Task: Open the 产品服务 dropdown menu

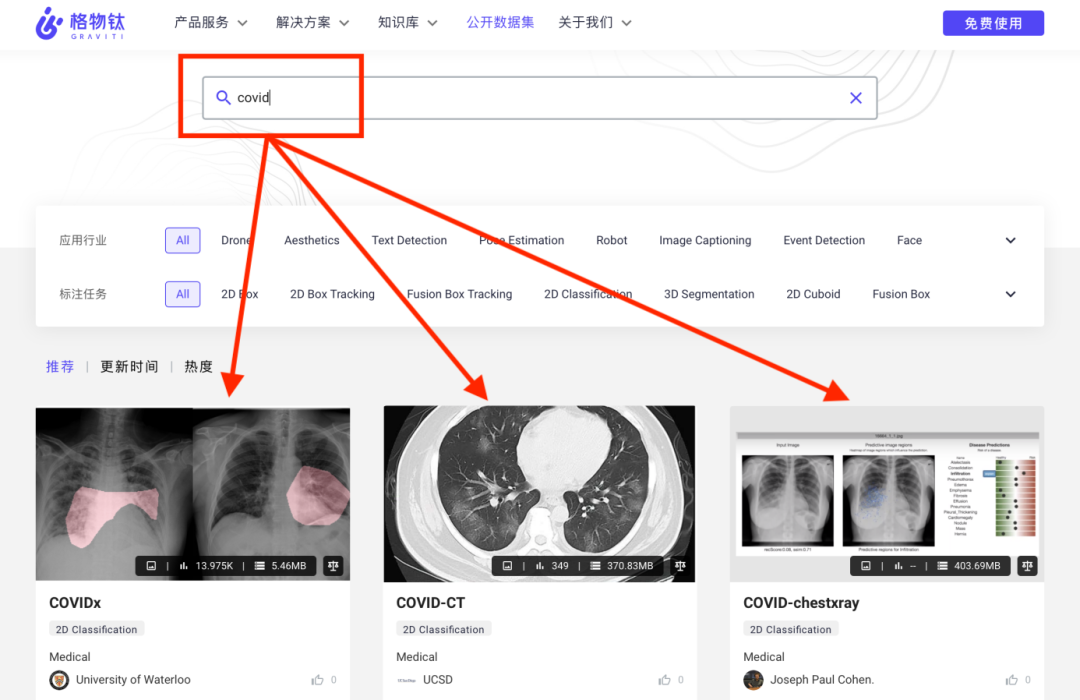Action: coord(211,23)
